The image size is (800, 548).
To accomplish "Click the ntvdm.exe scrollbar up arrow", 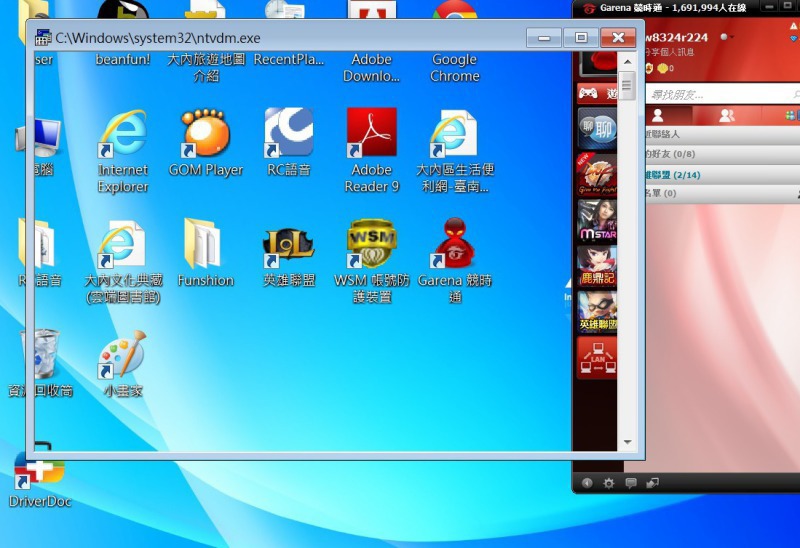I will [628, 62].
